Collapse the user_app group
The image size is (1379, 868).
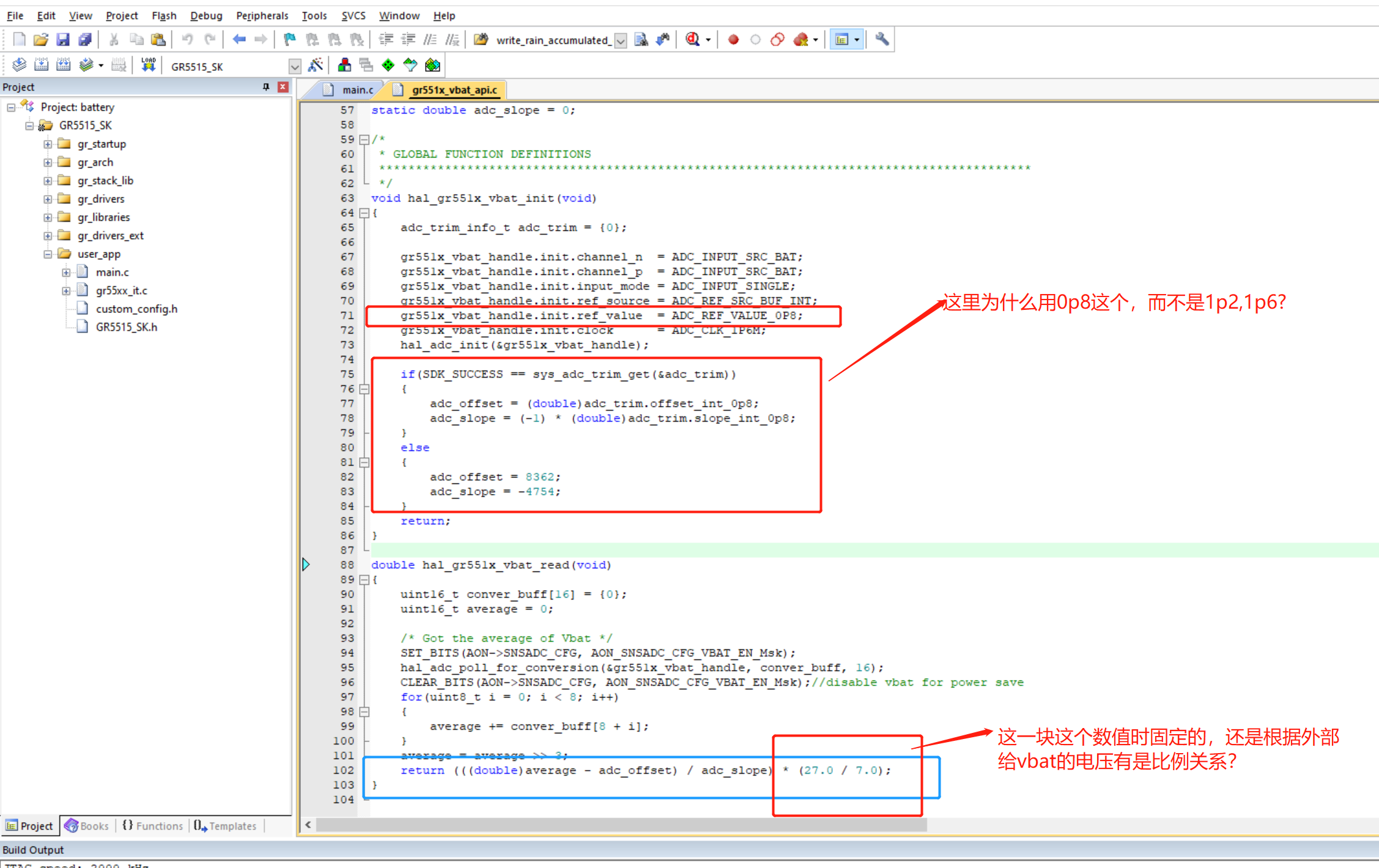click(x=48, y=254)
